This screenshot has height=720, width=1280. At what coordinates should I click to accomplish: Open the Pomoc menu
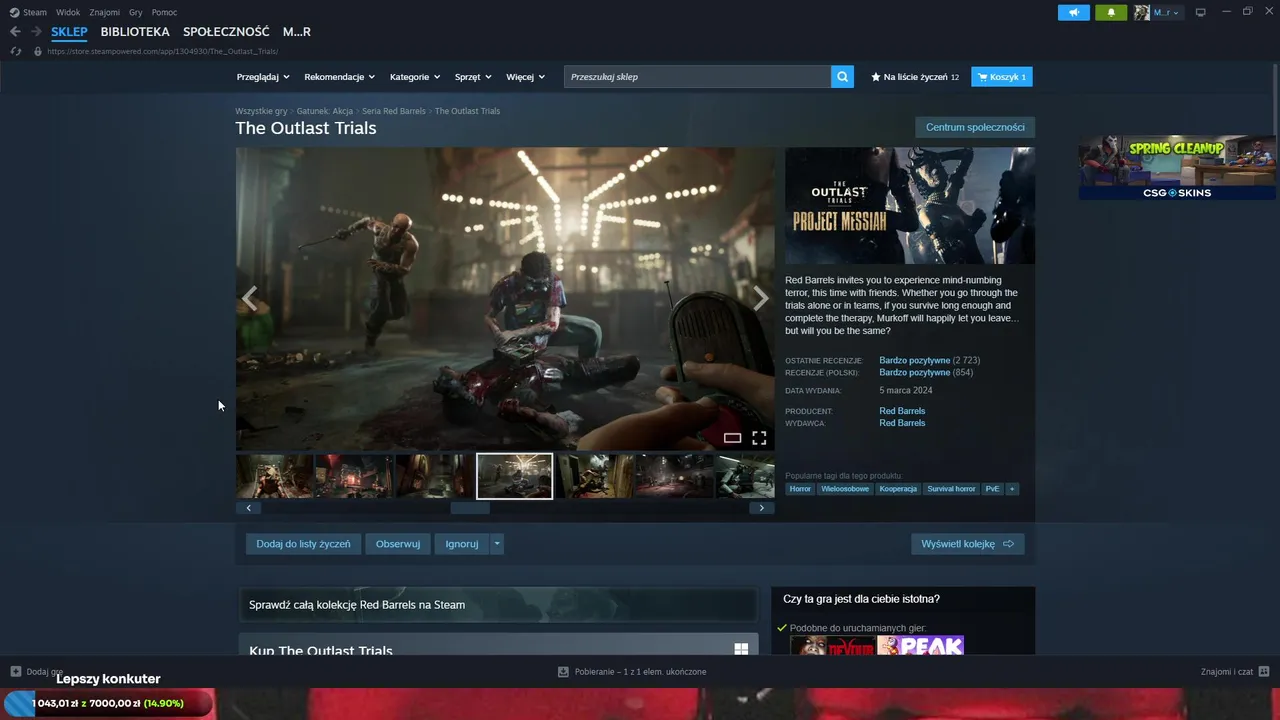[164, 12]
